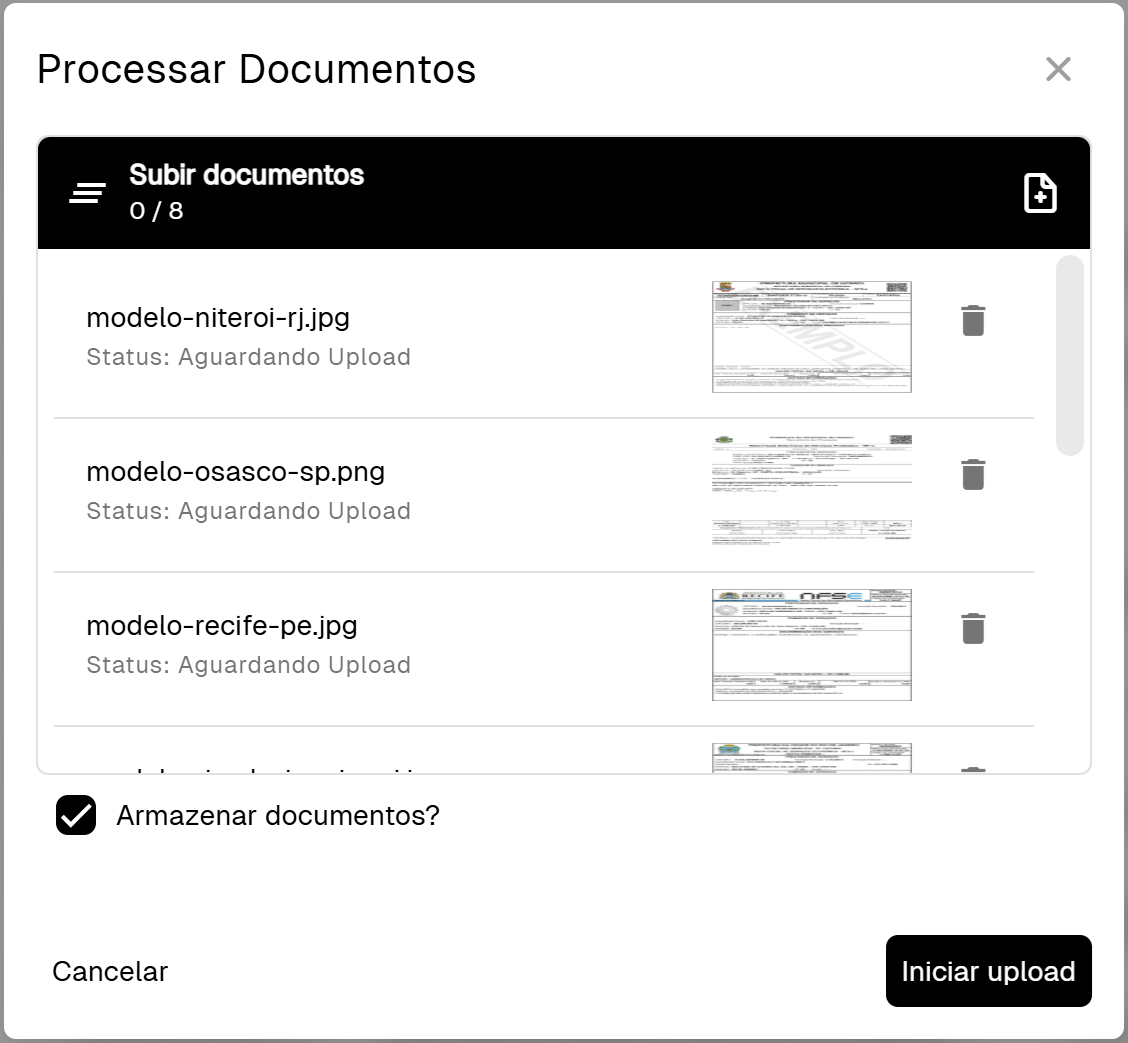Uncheck the Armazenar documentos checkbox
1128x1043 pixels.
[76, 815]
